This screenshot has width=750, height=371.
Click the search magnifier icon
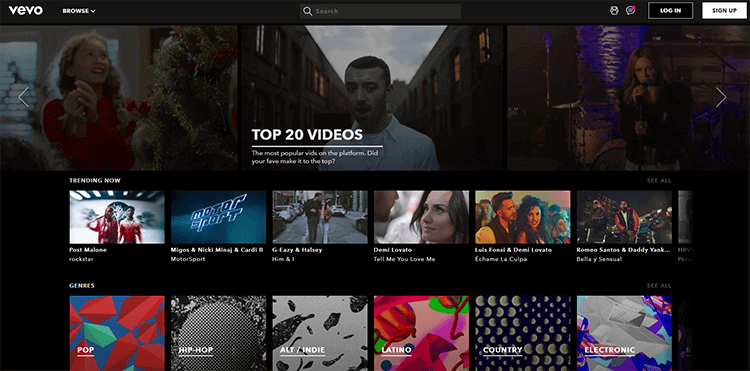(x=308, y=11)
